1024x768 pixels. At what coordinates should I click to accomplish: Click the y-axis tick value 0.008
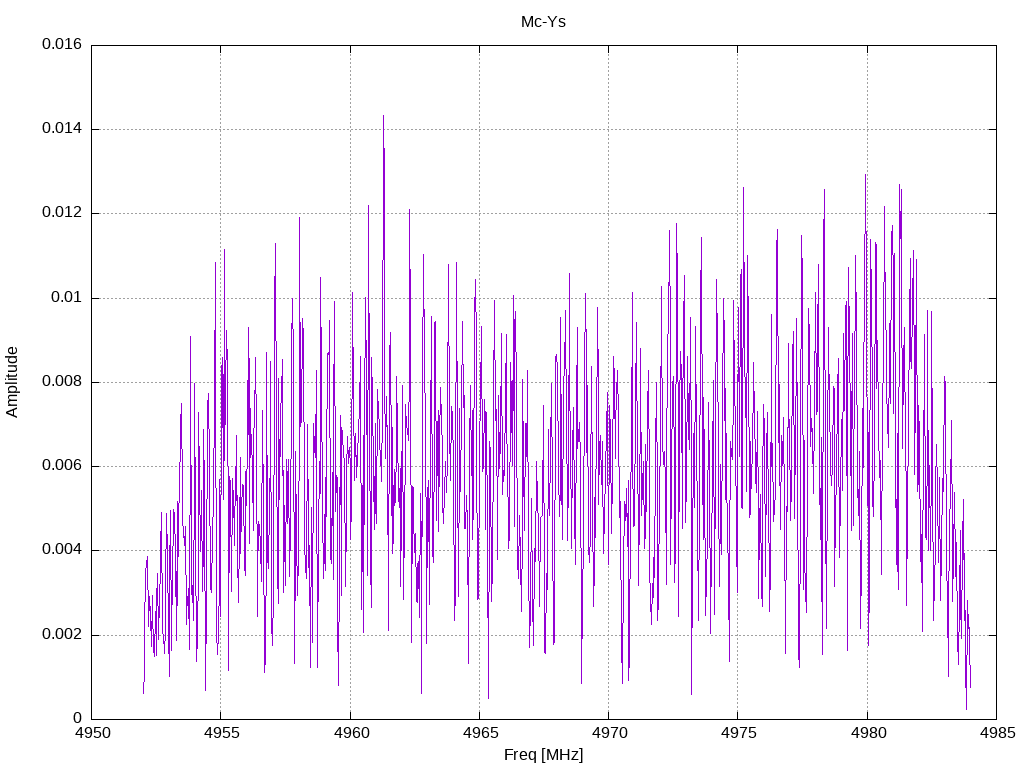click(x=62, y=382)
